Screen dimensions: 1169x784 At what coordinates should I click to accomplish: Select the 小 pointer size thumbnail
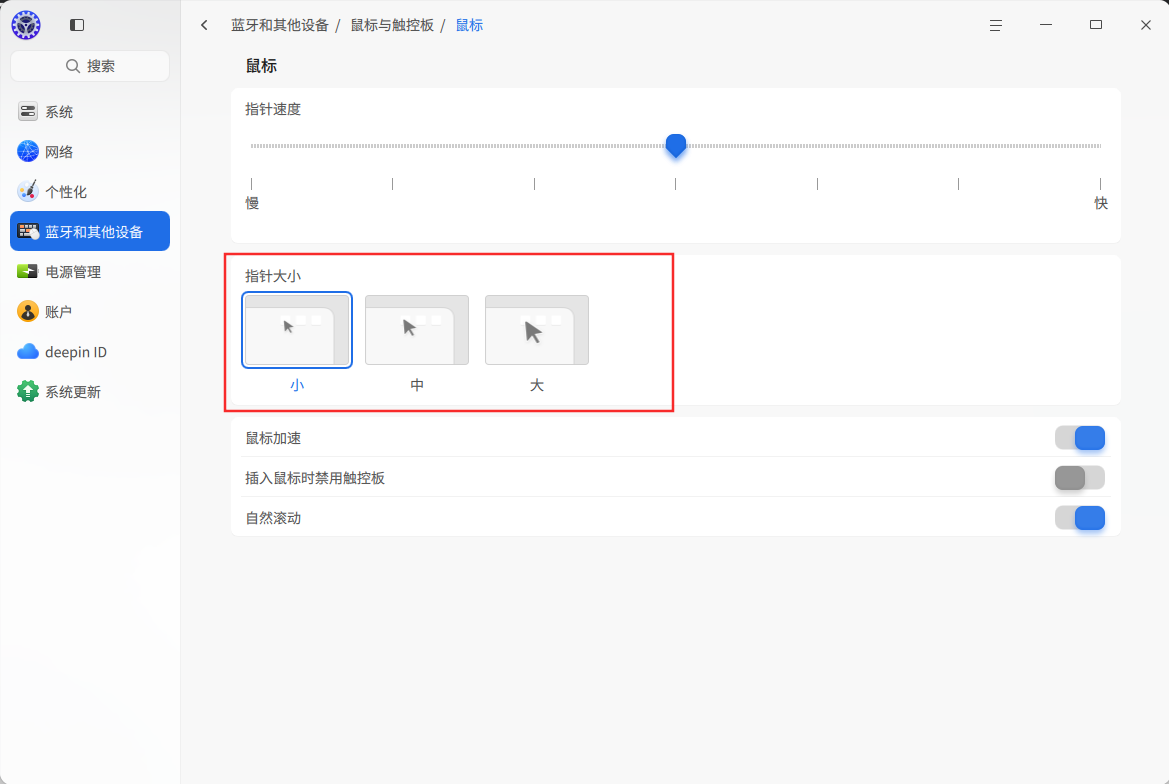point(297,330)
